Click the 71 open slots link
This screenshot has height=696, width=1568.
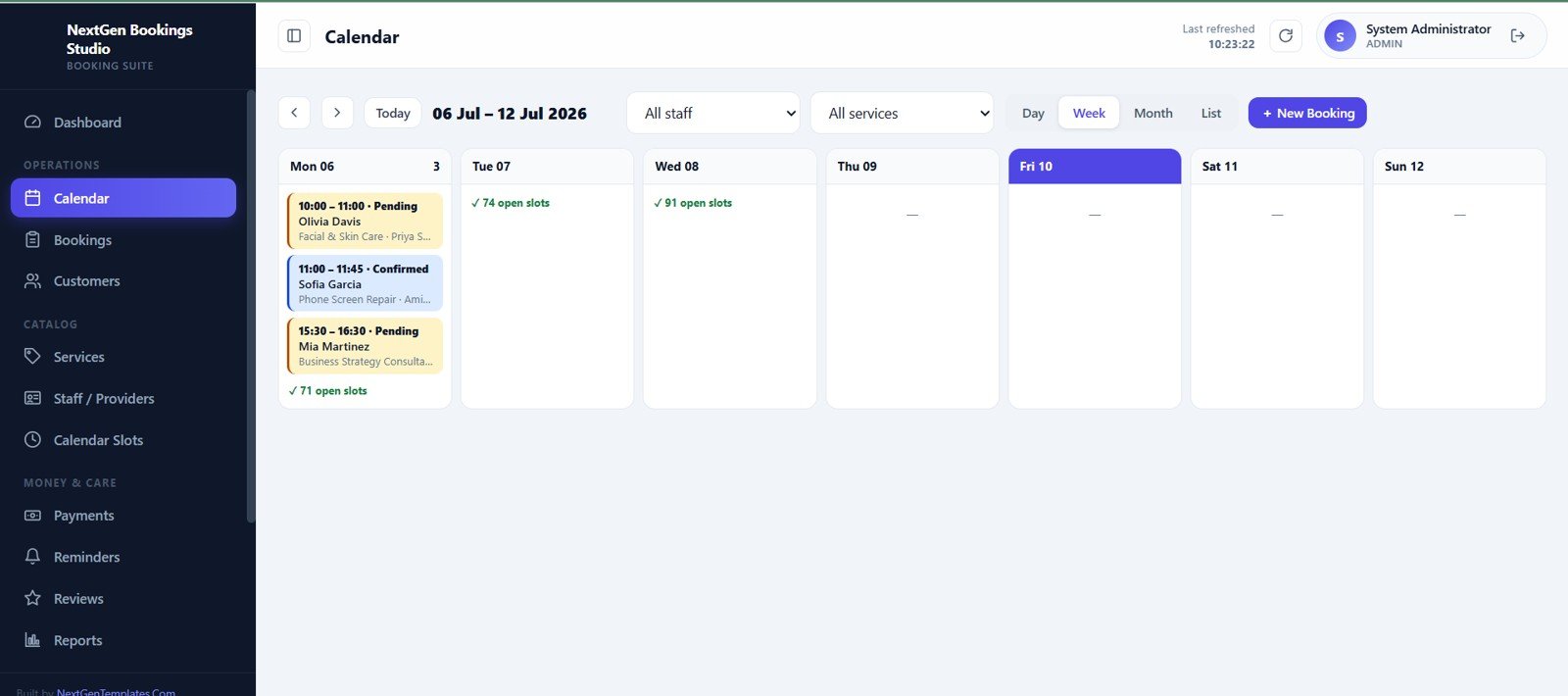tap(328, 391)
